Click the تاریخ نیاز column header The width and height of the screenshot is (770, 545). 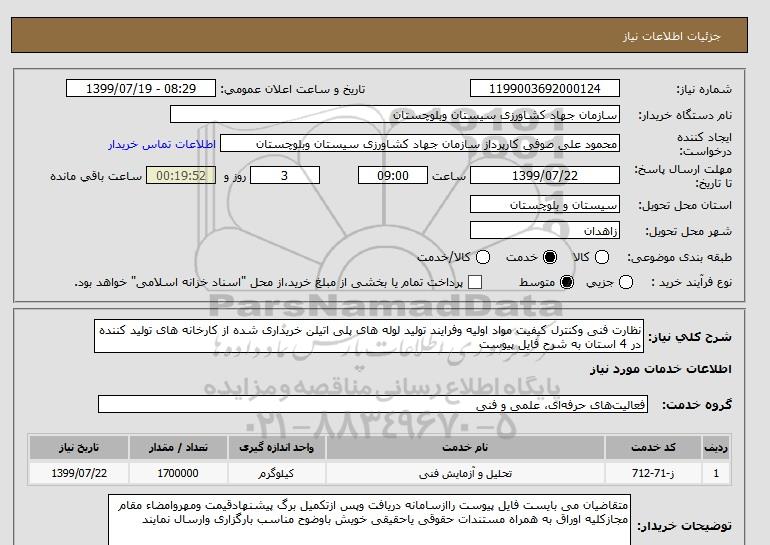[x=79, y=447]
